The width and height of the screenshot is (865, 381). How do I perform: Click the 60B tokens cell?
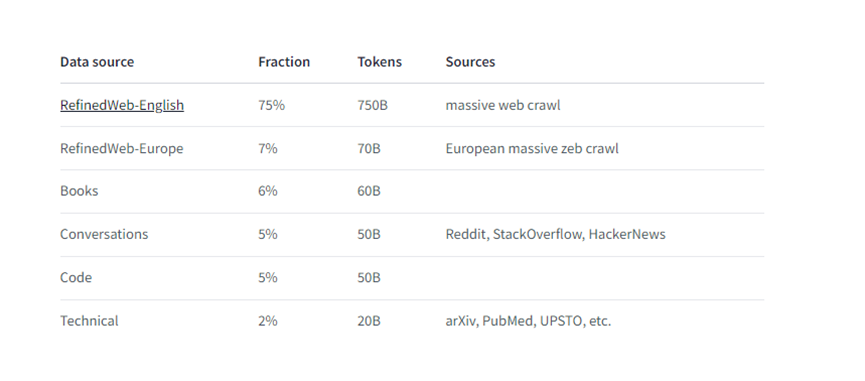pos(369,191)
